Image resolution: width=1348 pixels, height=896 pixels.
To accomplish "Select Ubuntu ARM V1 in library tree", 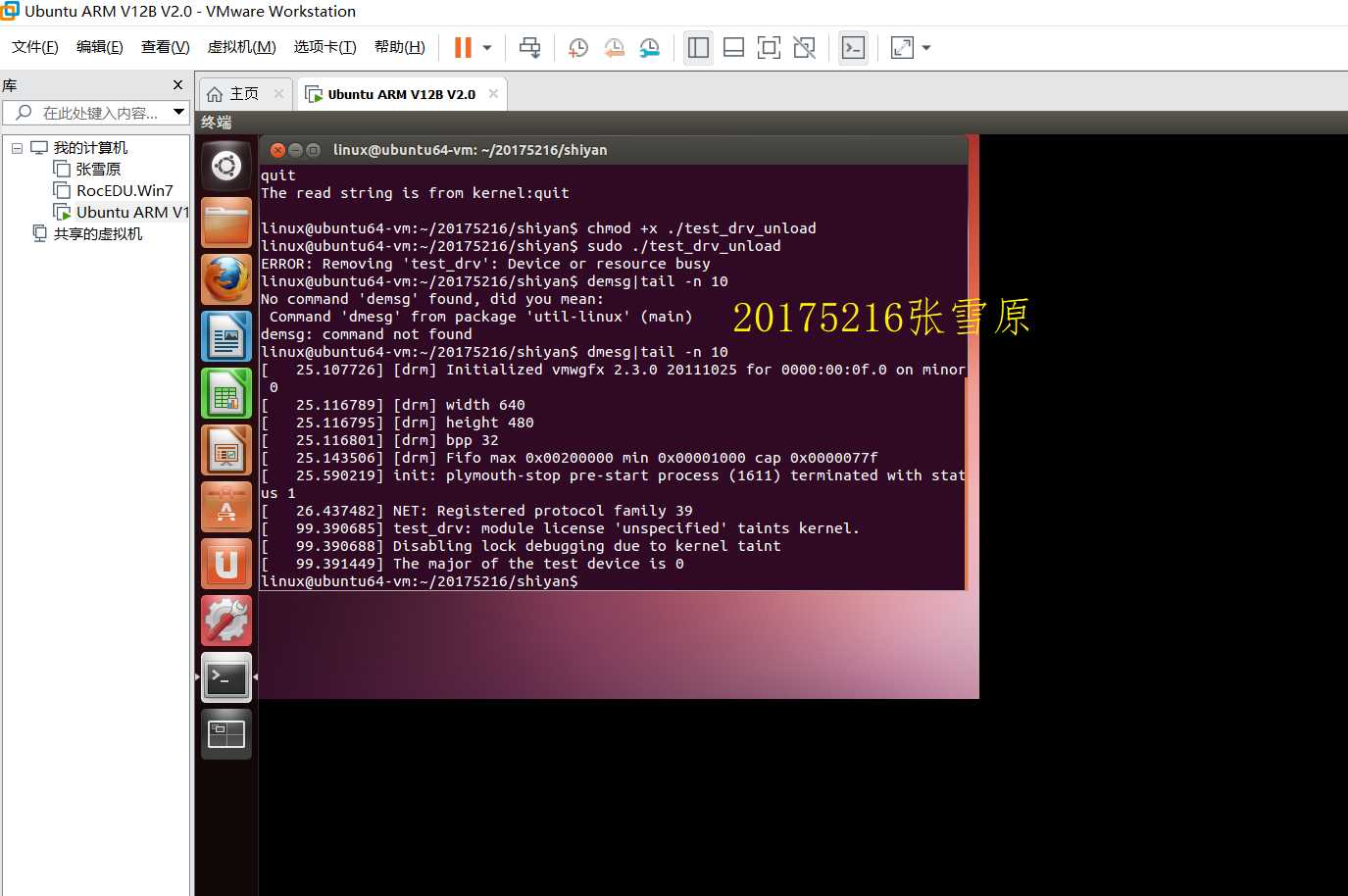I will 132,213.
